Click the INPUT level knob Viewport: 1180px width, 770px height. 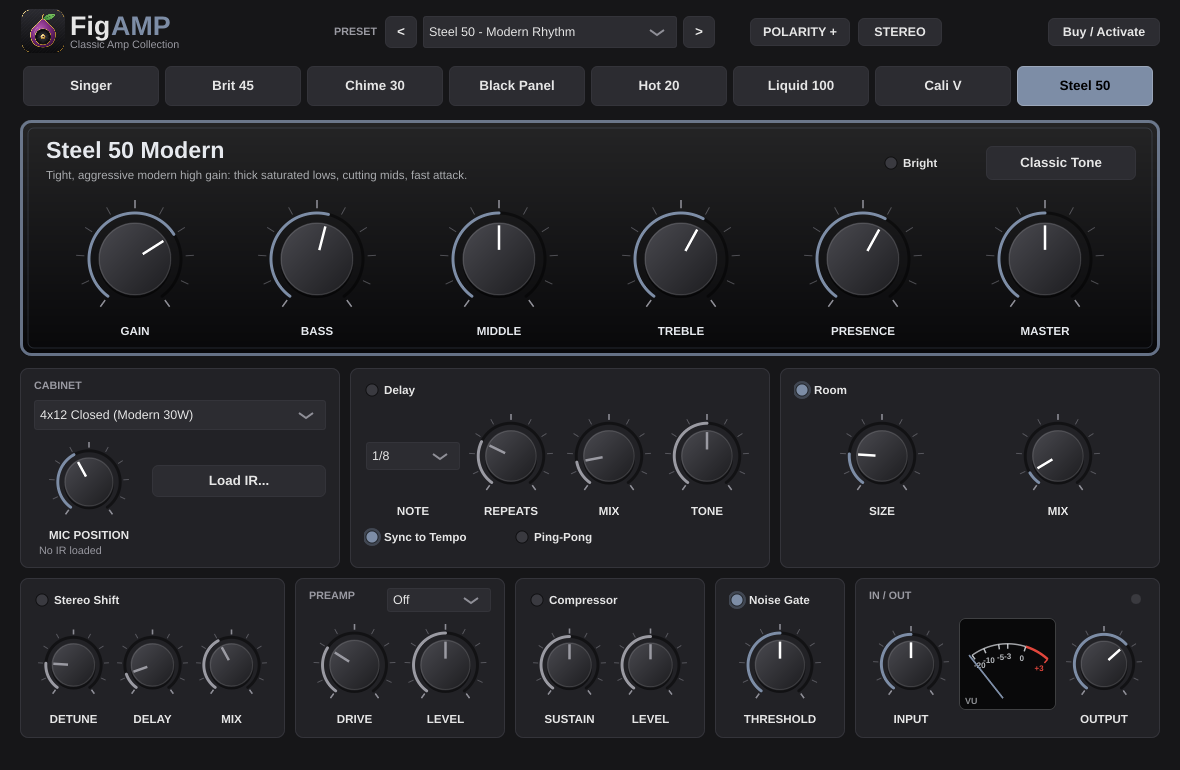tap(911, 665)
